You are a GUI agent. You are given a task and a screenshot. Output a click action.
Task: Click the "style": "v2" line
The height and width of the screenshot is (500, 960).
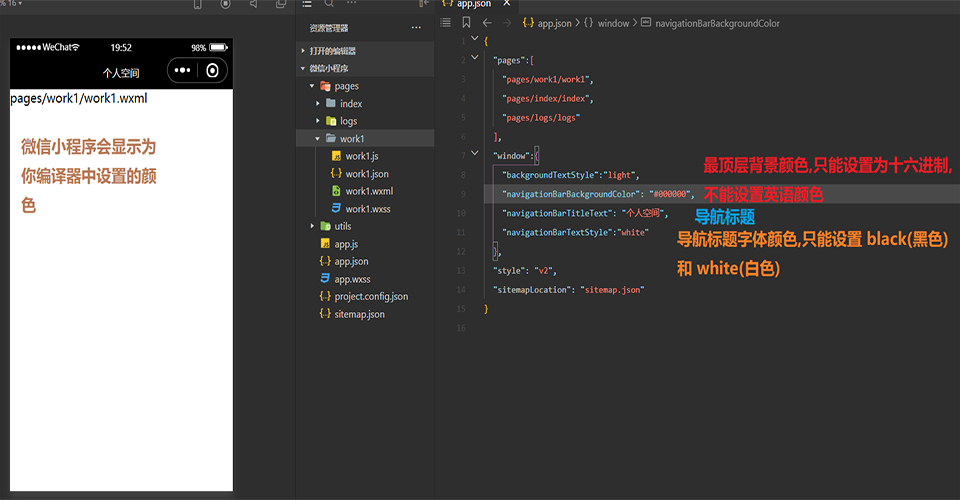click(x=525, y=271)
